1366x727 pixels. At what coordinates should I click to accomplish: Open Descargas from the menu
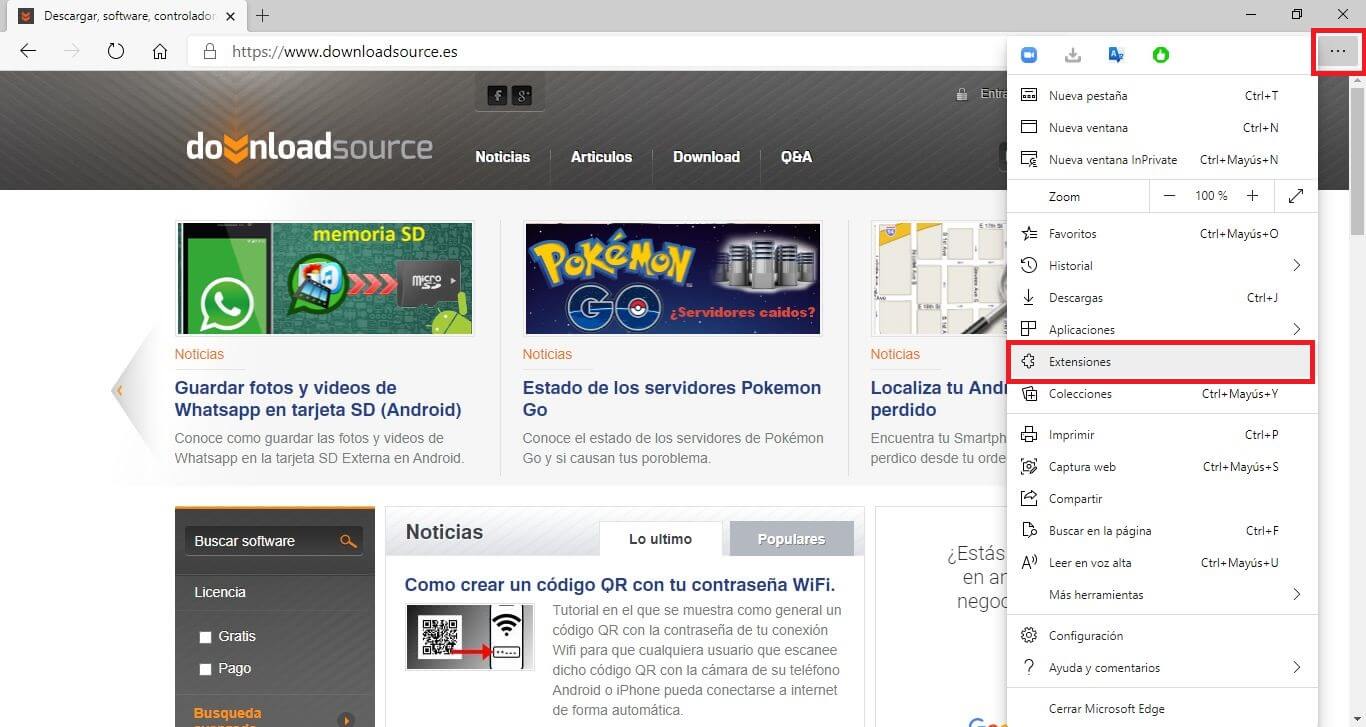(1162, 298)
